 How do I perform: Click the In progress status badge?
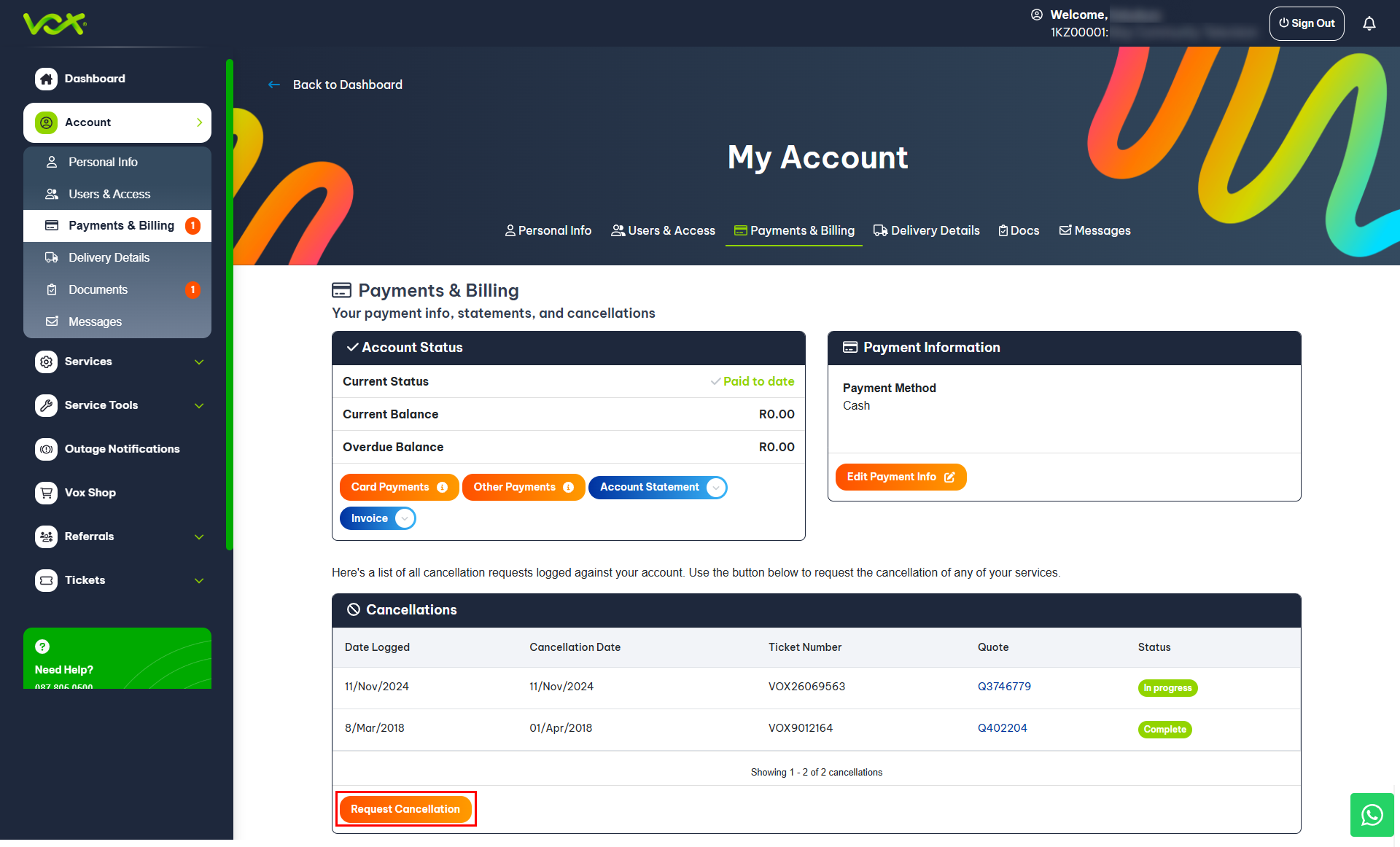1167,688
